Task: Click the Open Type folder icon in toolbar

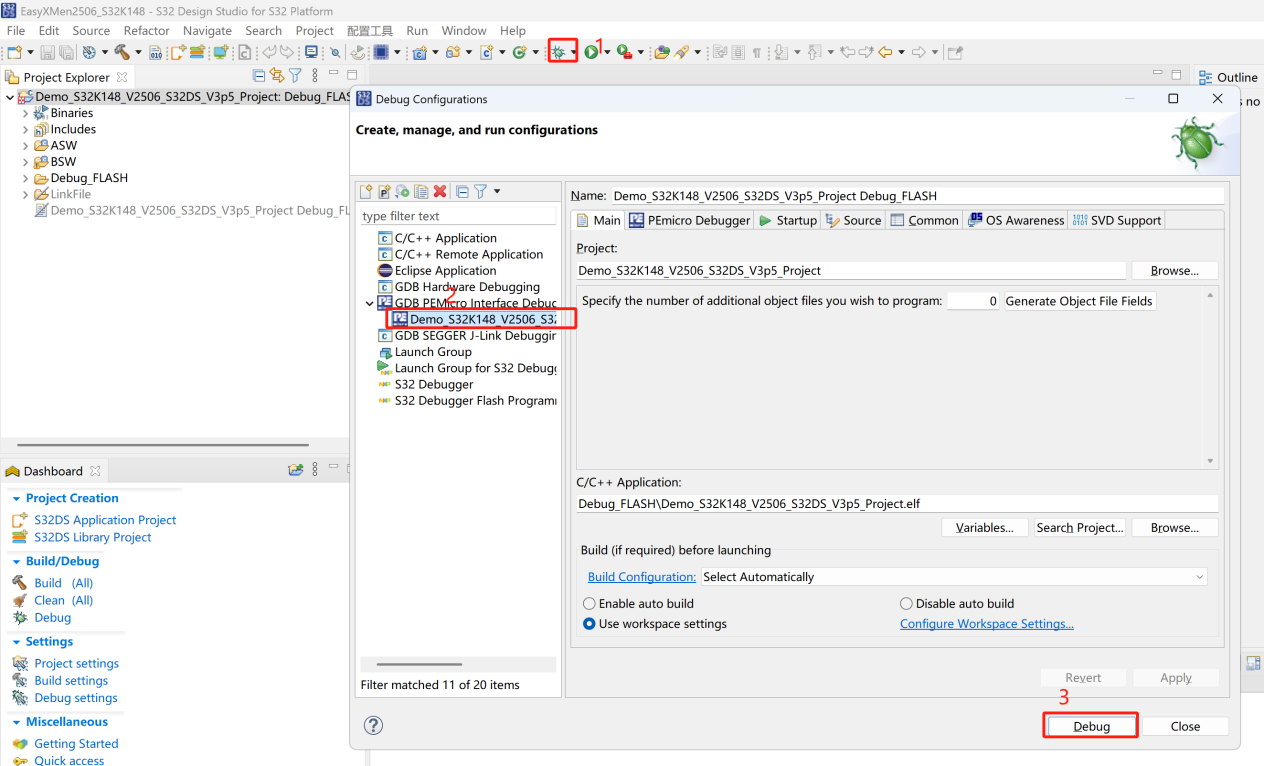Action: coord(661,52)
